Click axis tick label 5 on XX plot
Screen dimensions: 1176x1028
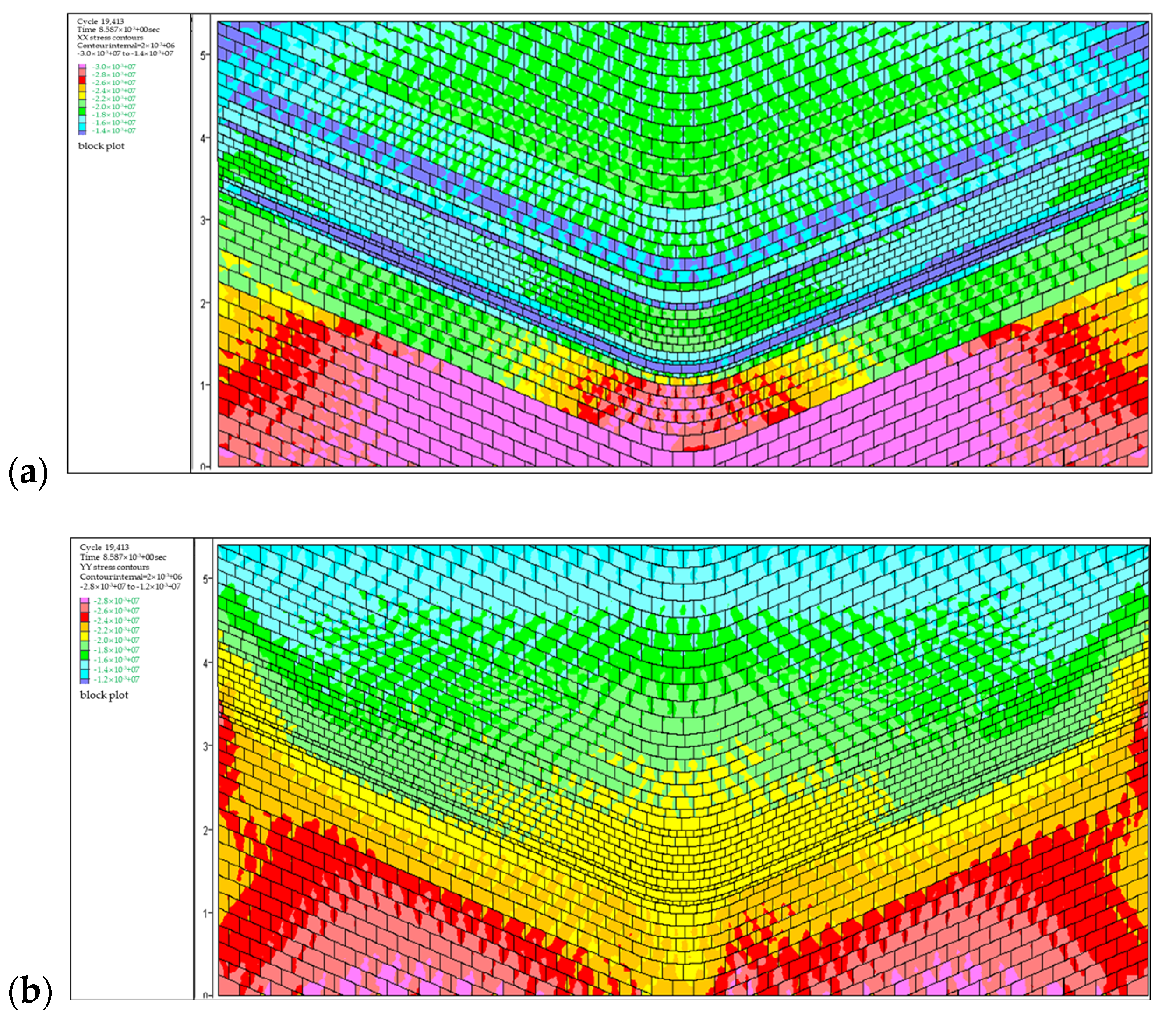pyautogui.click(x=203, y=55)
